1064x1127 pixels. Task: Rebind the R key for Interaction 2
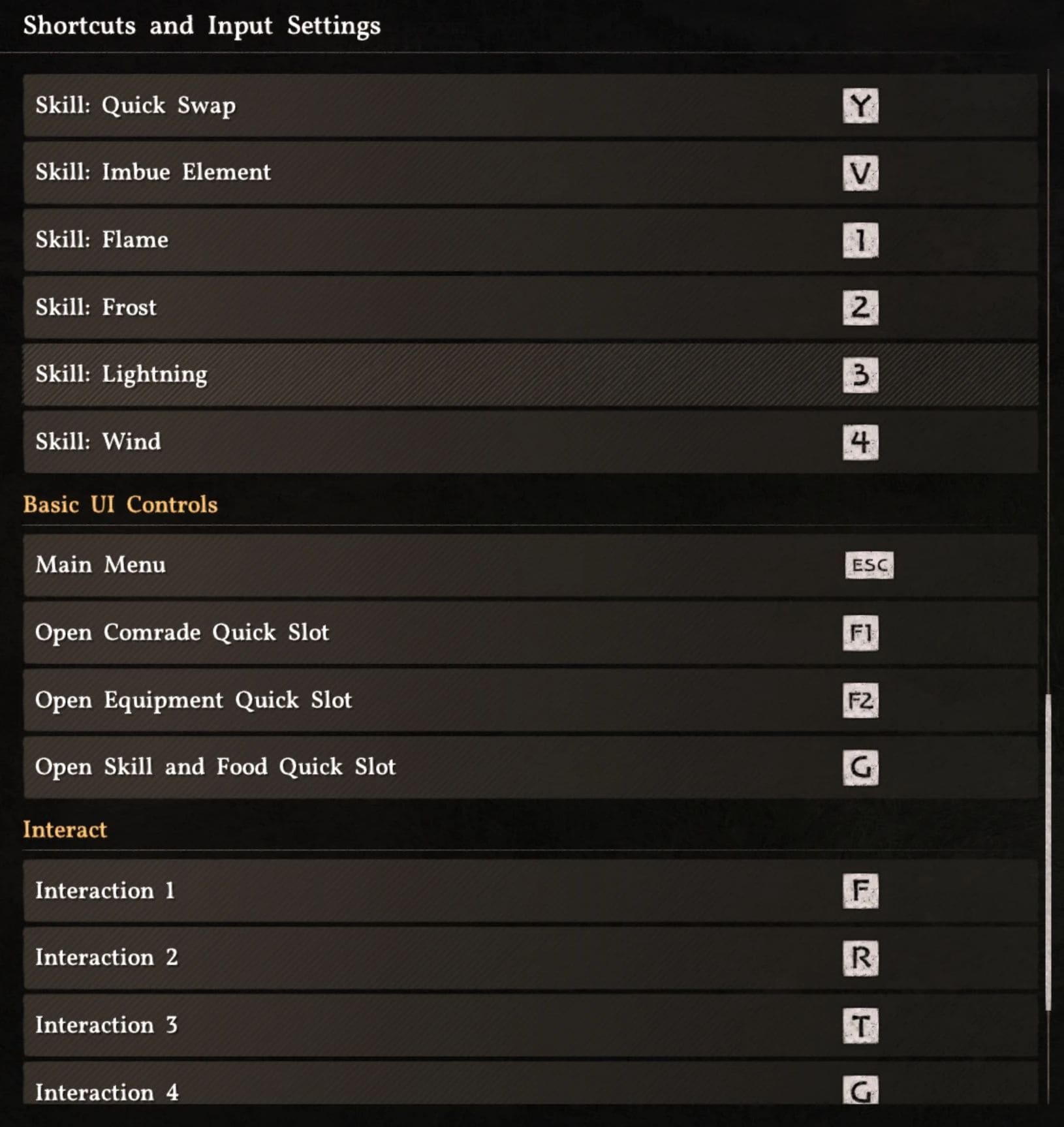click(860, 958)
